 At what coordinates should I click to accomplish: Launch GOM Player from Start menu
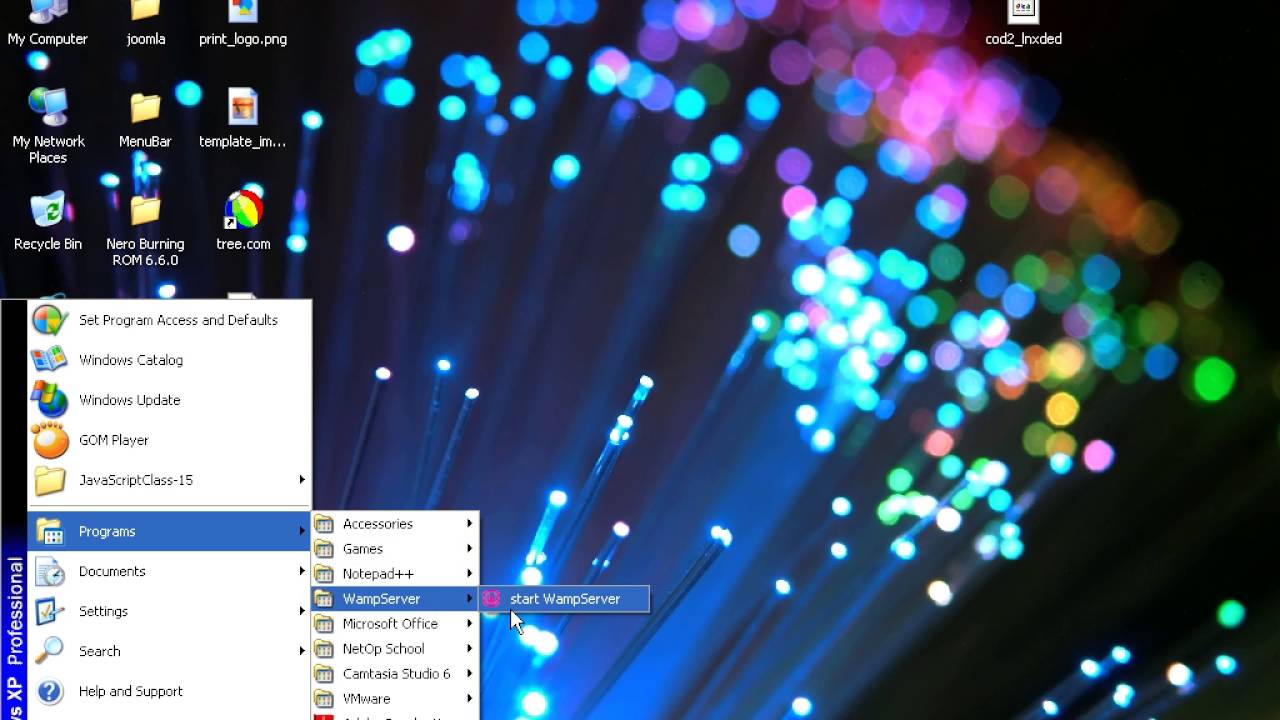(x=170, y=440)
